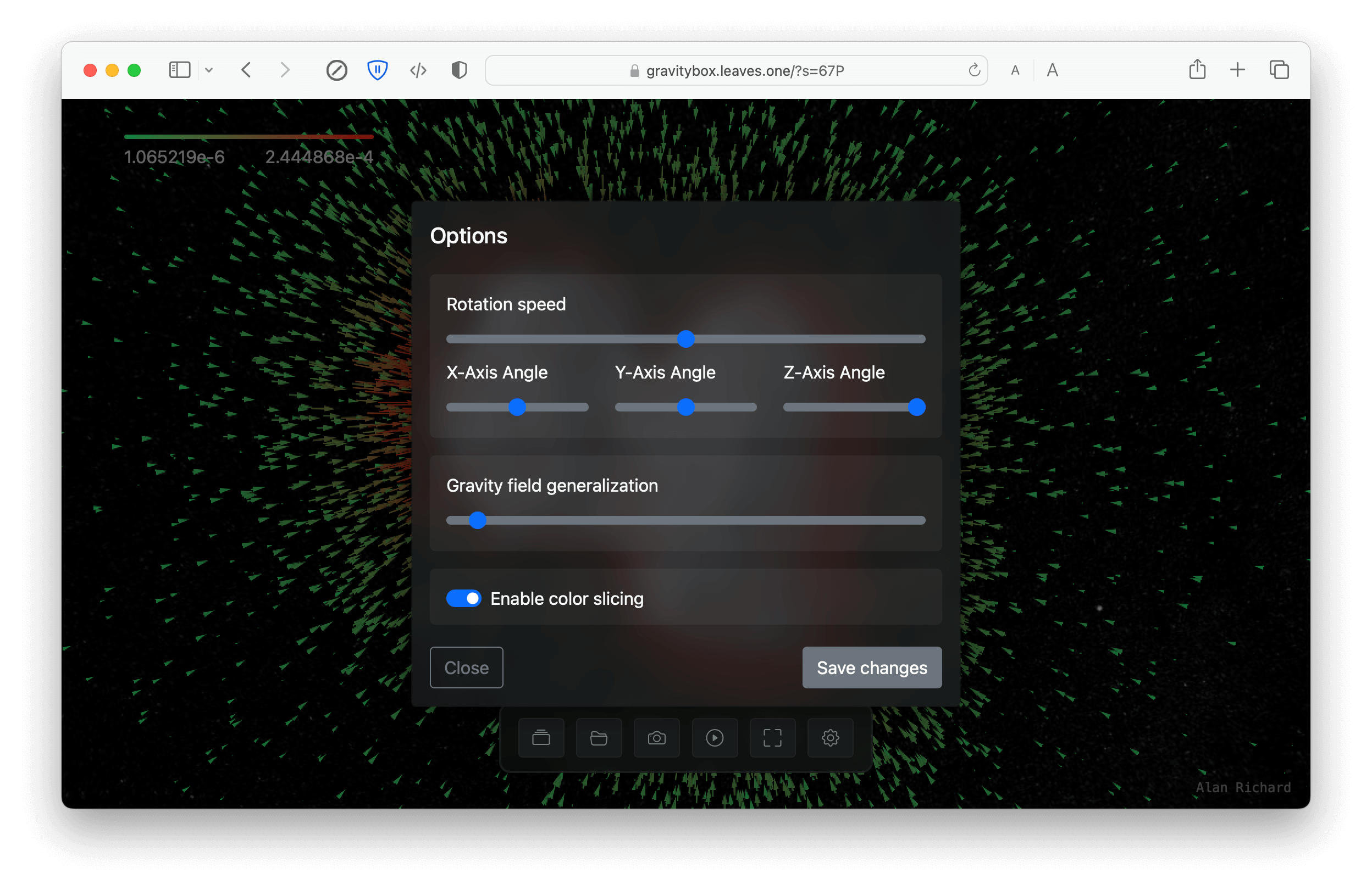
Task: Toggle the Safari sidebar button
Action: (x=179, y=70)
